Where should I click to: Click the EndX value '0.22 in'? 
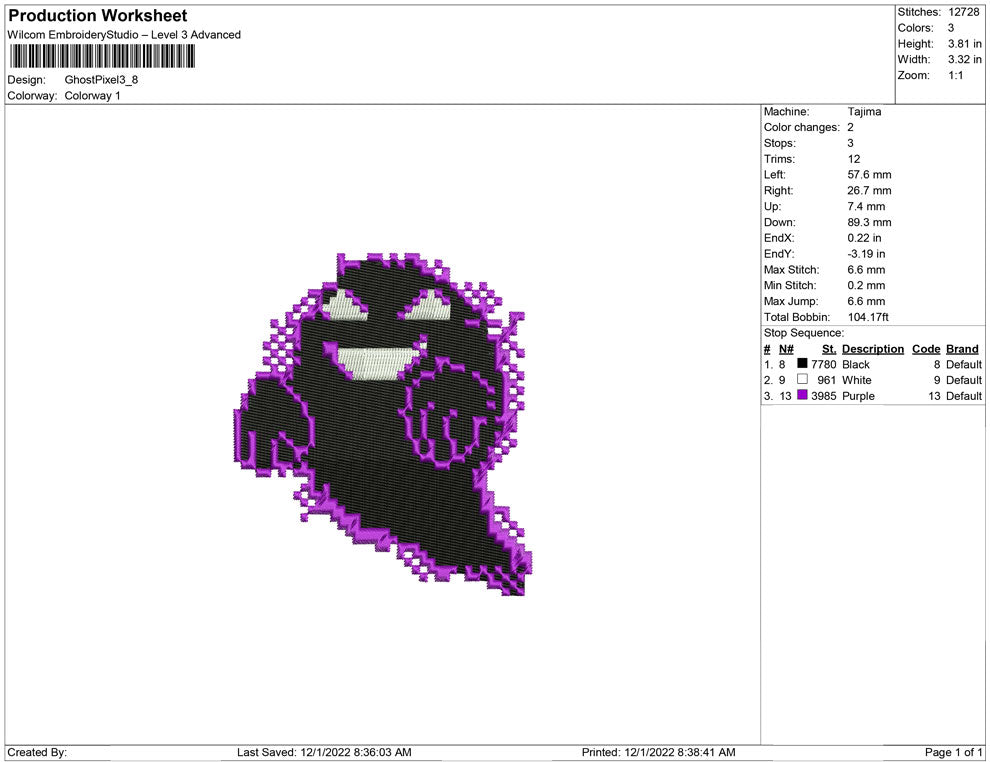point(864,238)
